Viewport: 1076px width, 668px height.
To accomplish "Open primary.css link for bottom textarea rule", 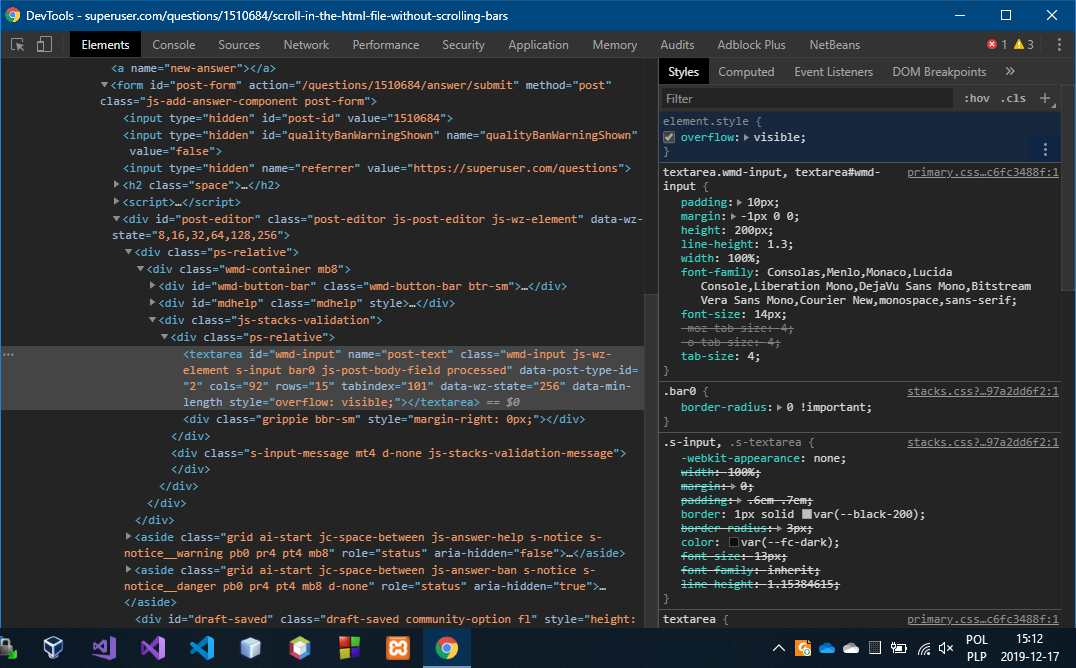I will [983, 619].
